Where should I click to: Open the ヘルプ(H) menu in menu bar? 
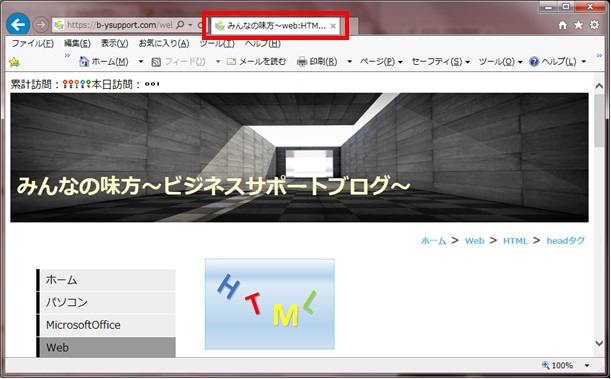(262, 43)
